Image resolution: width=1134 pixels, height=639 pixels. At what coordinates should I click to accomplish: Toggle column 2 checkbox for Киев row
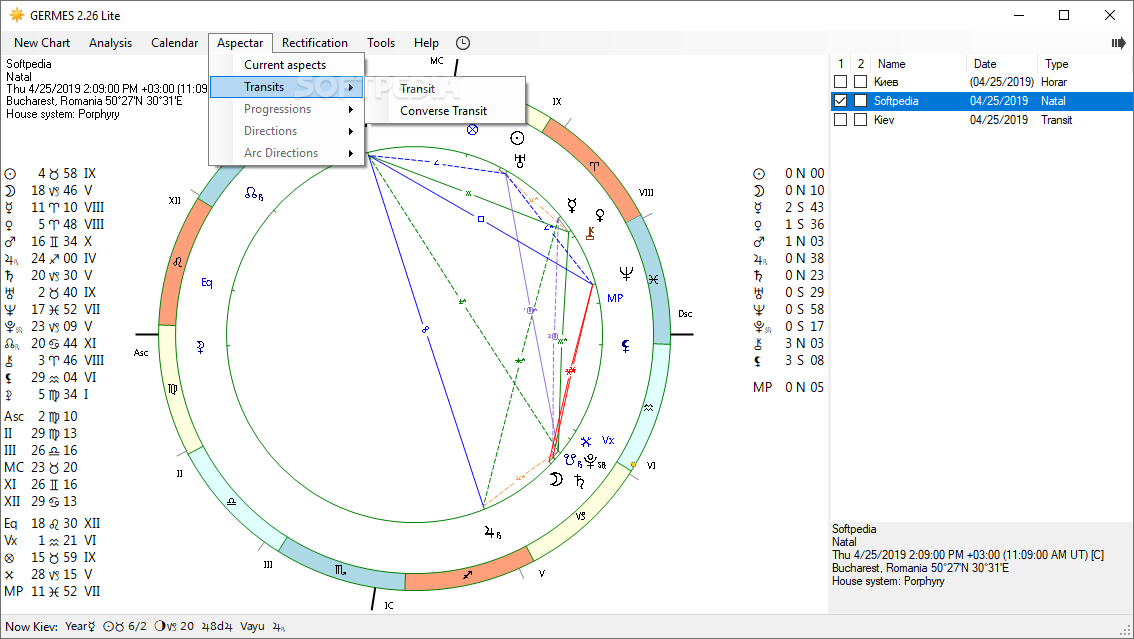pos(860,82)
